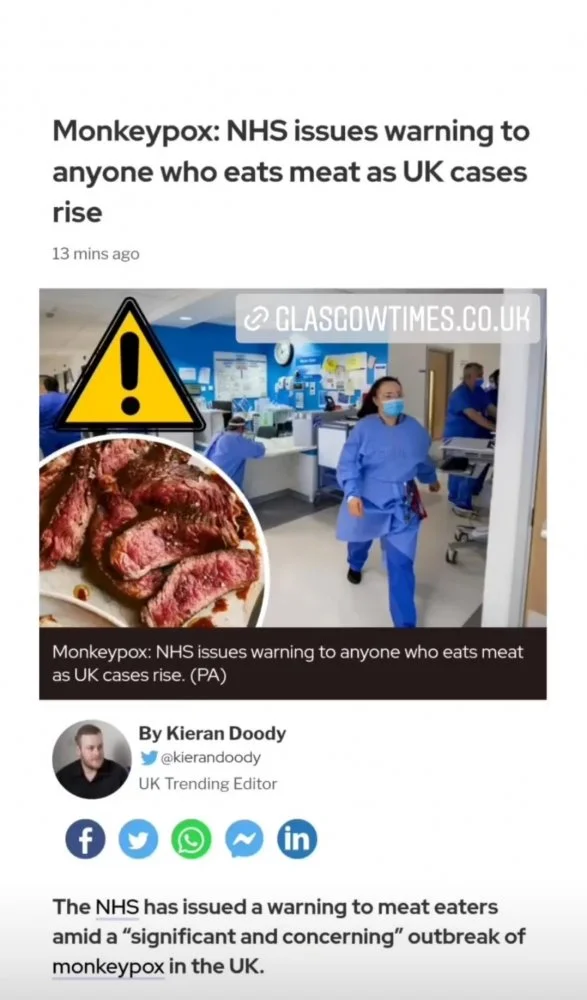Click the underlined monkeypox link in paragraph

[108, 966]
